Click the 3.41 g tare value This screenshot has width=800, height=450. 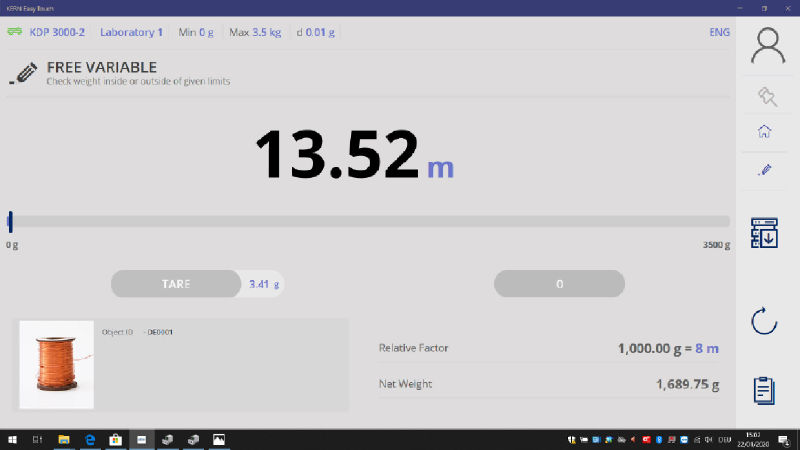(264, 284)
